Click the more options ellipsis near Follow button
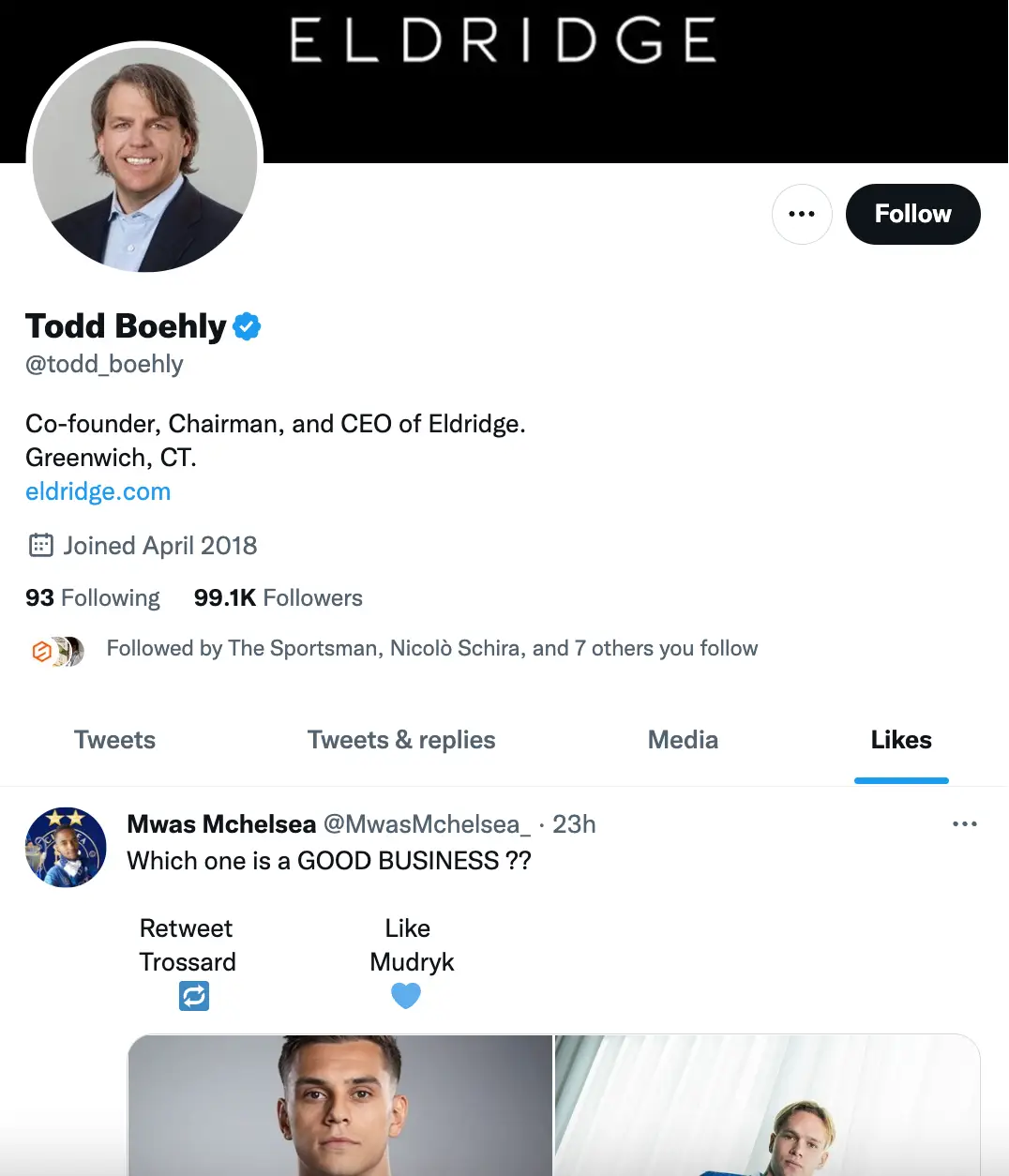The width and height of the screenshot is (1009, 1176). [x=802, y=214]
